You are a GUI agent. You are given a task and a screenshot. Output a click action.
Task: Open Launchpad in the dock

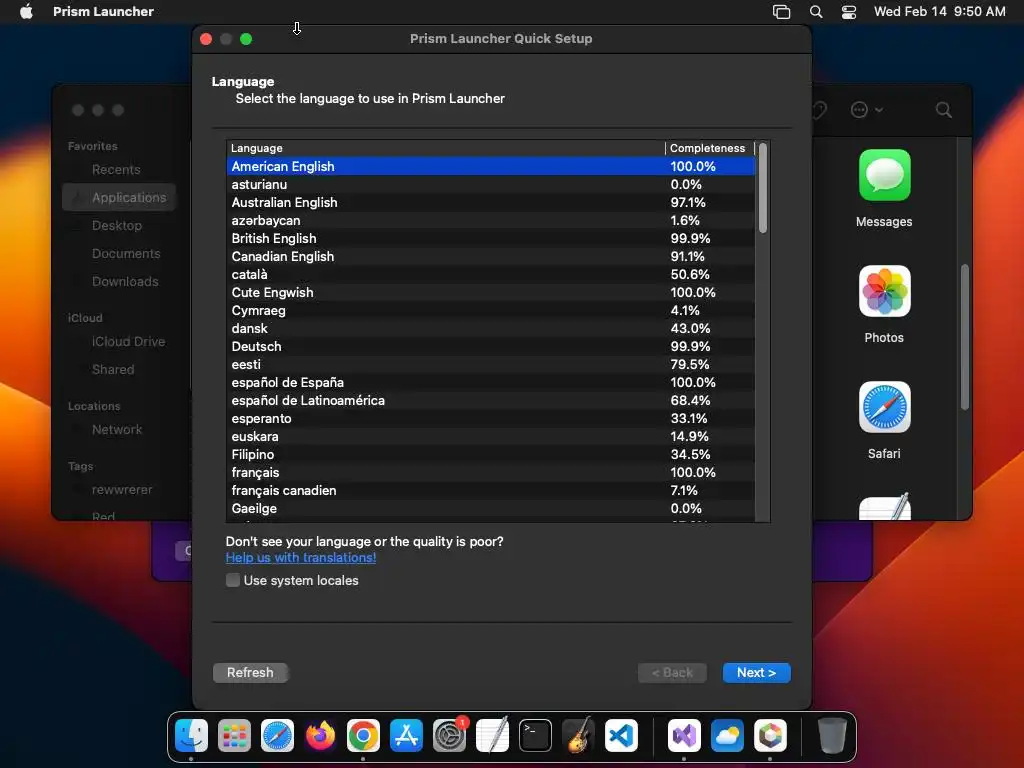pos(234,735)
